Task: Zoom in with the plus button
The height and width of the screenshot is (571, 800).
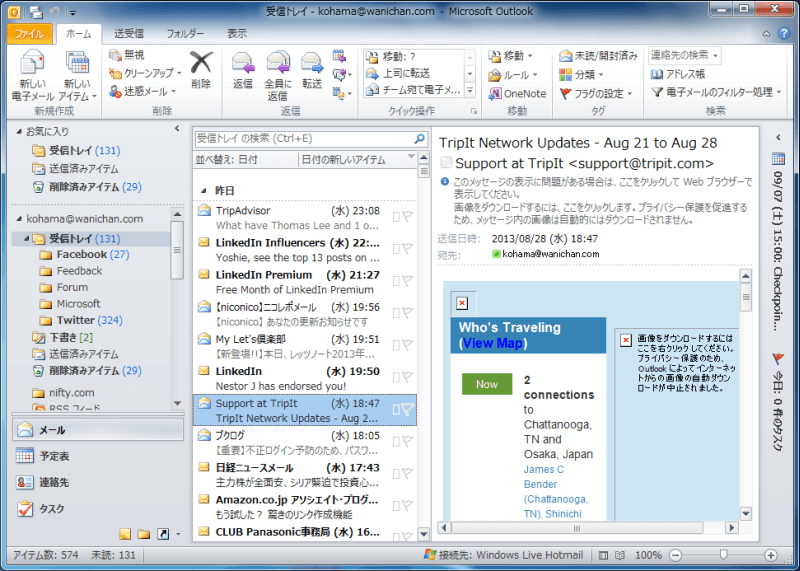Action: [x=770, y=555]
